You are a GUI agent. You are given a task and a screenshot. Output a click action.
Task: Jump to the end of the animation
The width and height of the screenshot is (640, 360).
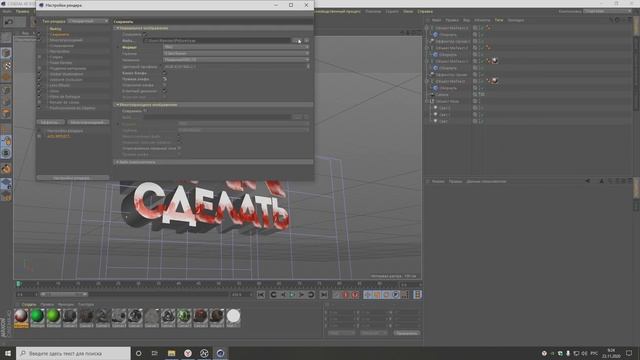pyautogui.click(x=324, y=295)
